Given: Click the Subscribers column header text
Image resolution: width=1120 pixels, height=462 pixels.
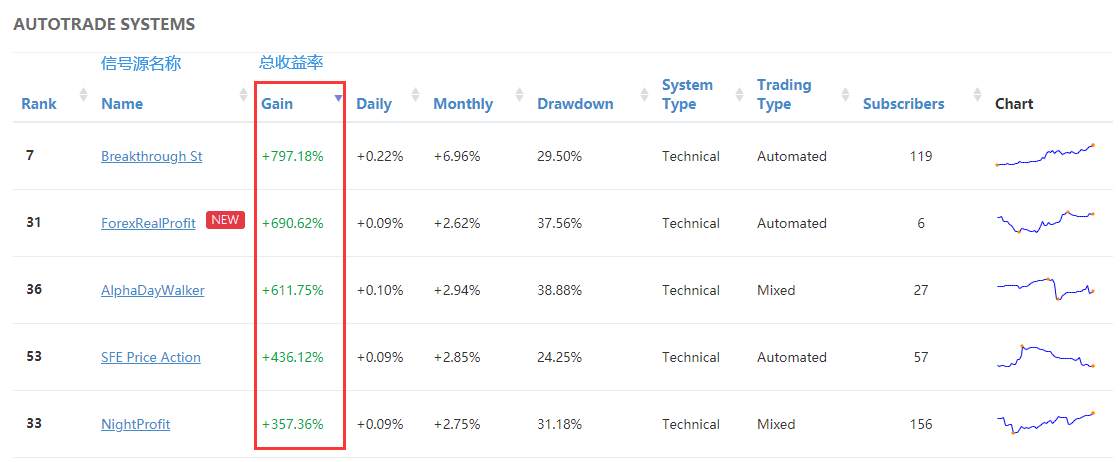Looking at the screenshot, I should [x=904, y=104].
